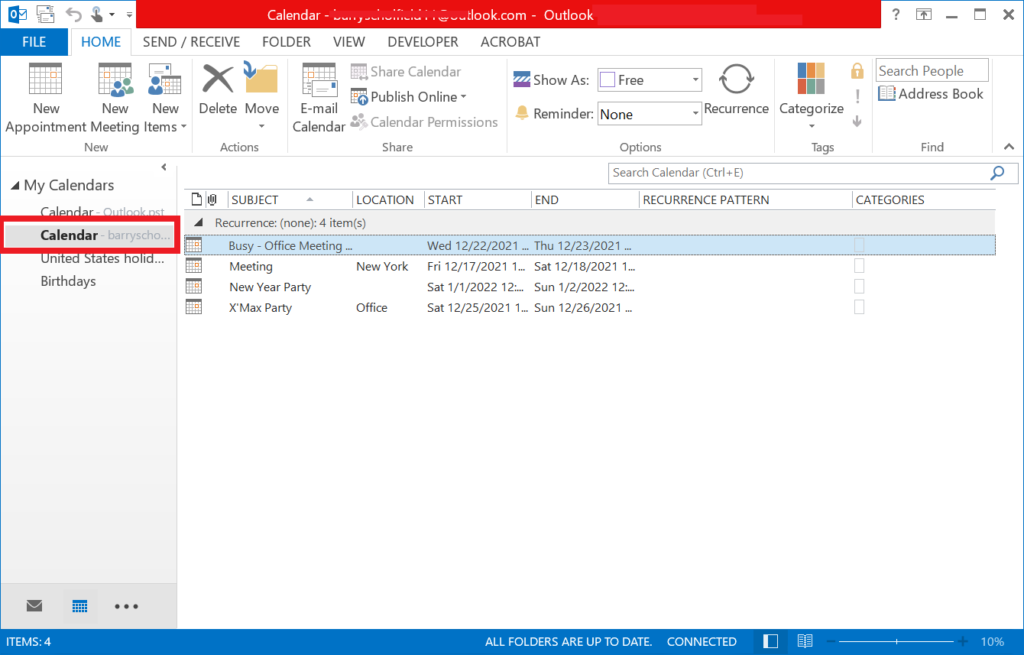
Task: Open the Reminder combo box
Action: pos(649,114)
